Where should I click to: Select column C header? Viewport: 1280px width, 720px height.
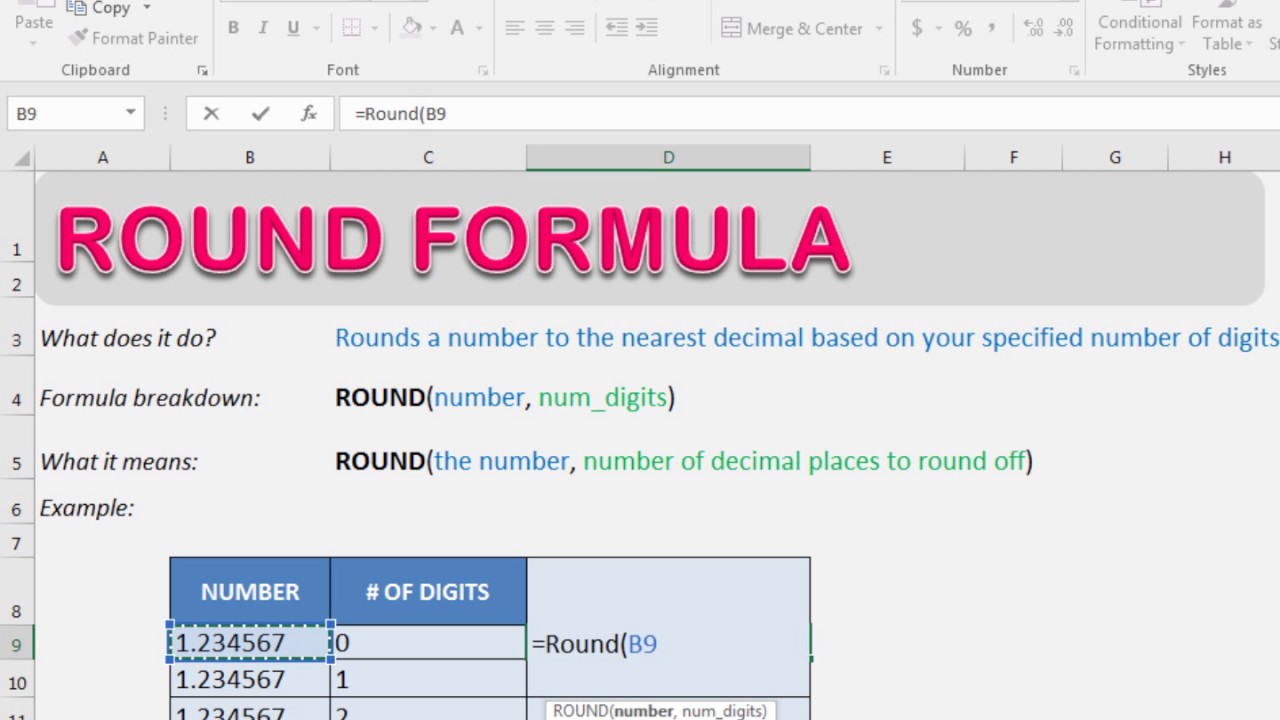(428, 157)
